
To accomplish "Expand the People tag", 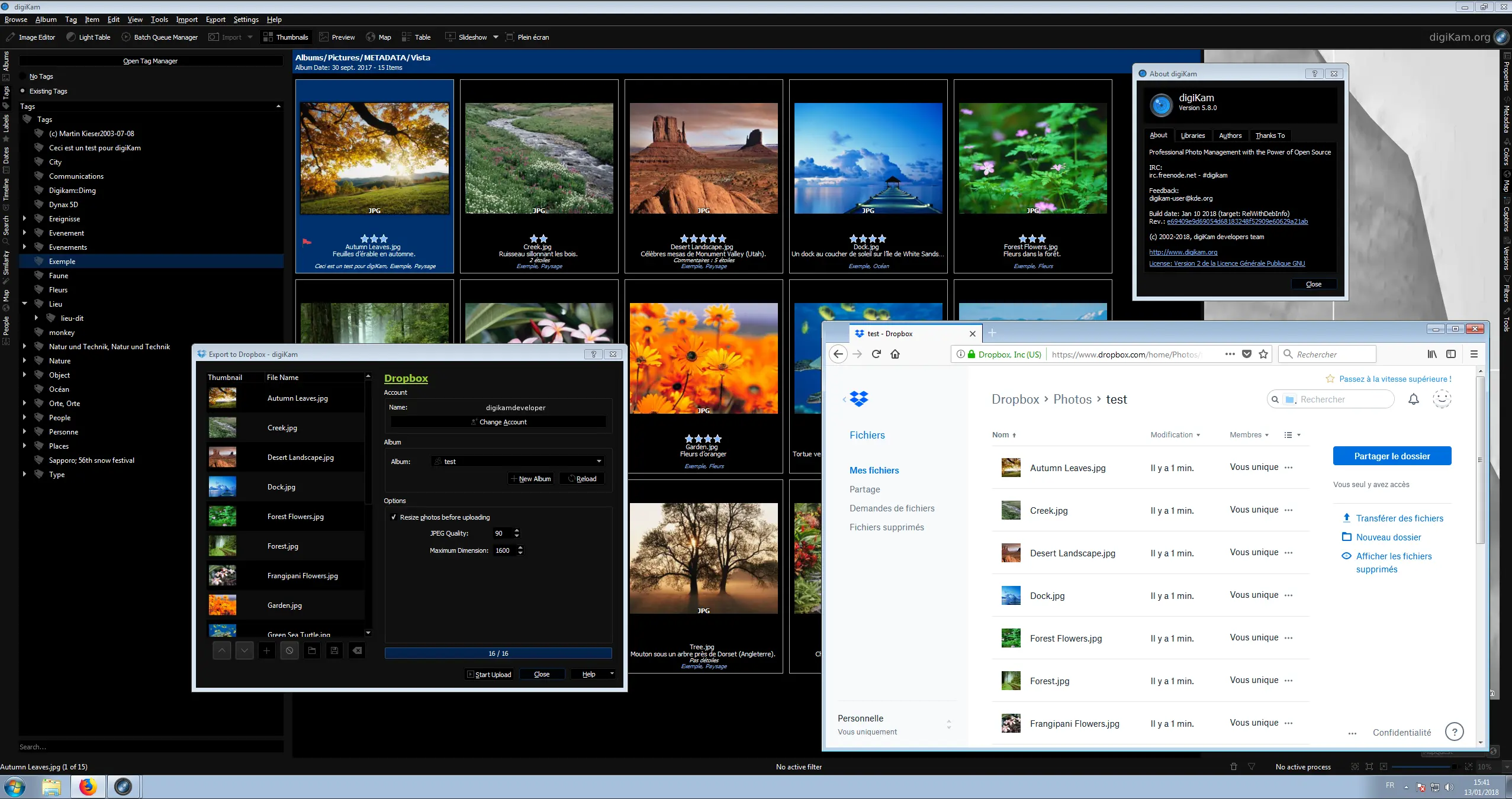I will pyautogui.click(x=24, y=417).
